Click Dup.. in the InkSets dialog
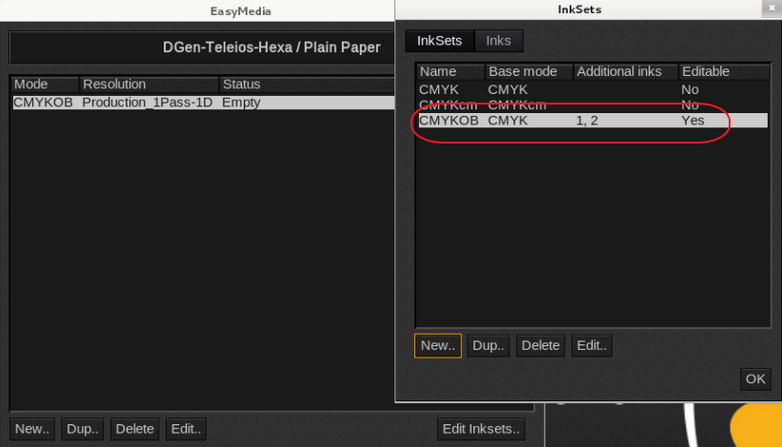 488,345
